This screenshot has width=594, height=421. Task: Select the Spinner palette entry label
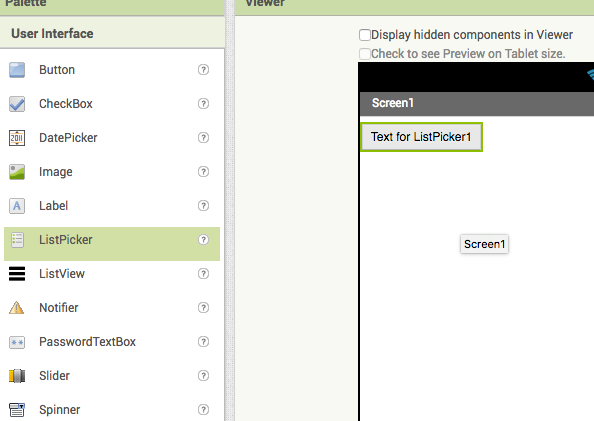pos(59,410)
